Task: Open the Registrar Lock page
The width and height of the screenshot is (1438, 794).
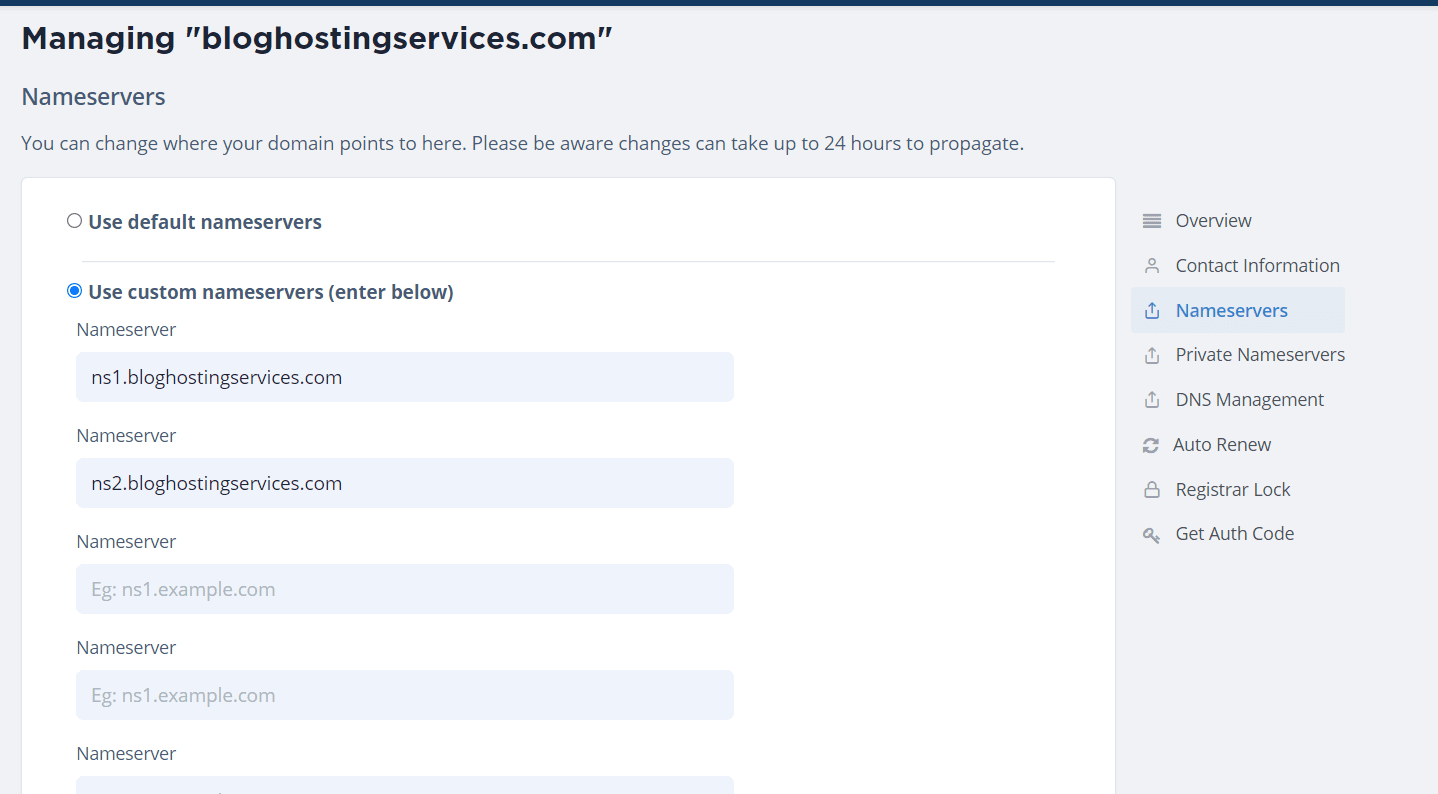Action: click(x=1232, y=488)
